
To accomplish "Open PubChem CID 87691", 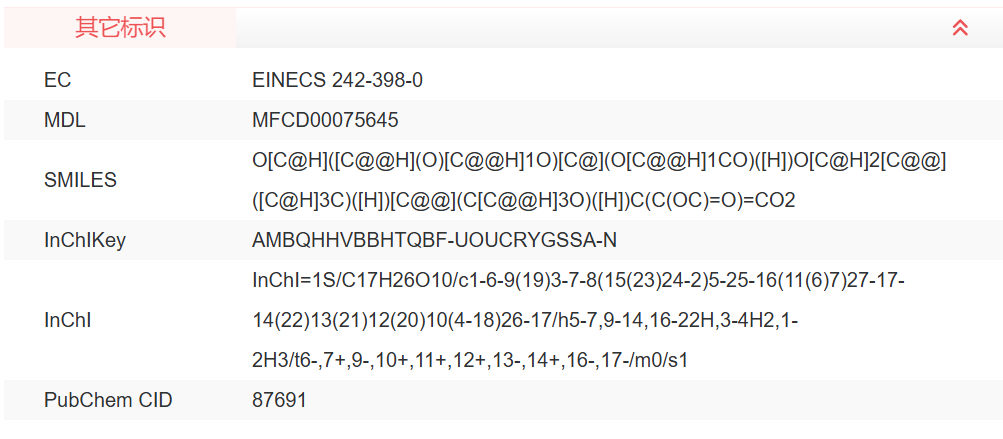I will click(x=279, y=400).
